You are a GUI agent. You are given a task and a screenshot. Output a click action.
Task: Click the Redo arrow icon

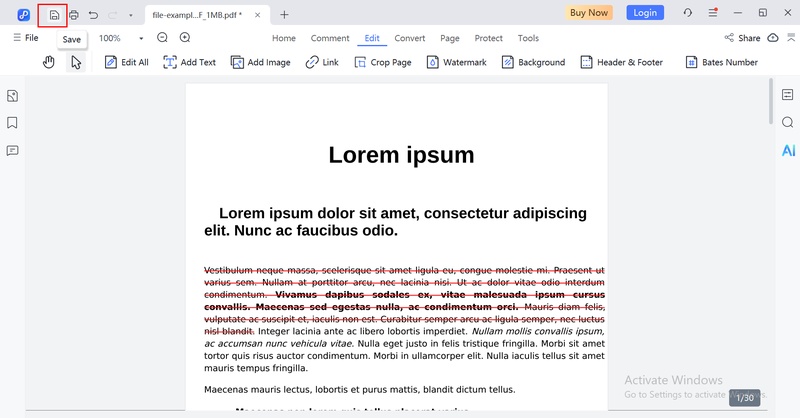[112, 15]
